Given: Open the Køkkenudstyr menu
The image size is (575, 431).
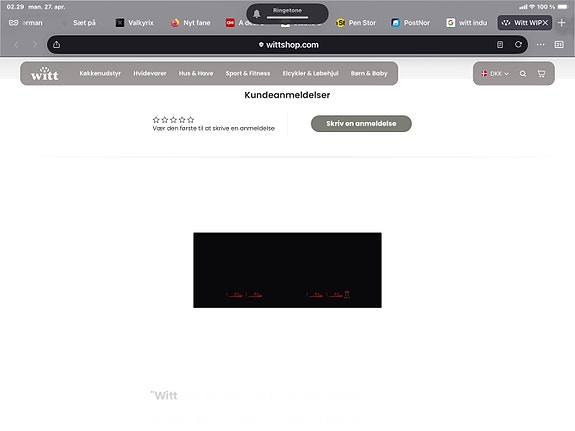Looking at the screenshot, I should pyautogui.click(x=100, y=73).
